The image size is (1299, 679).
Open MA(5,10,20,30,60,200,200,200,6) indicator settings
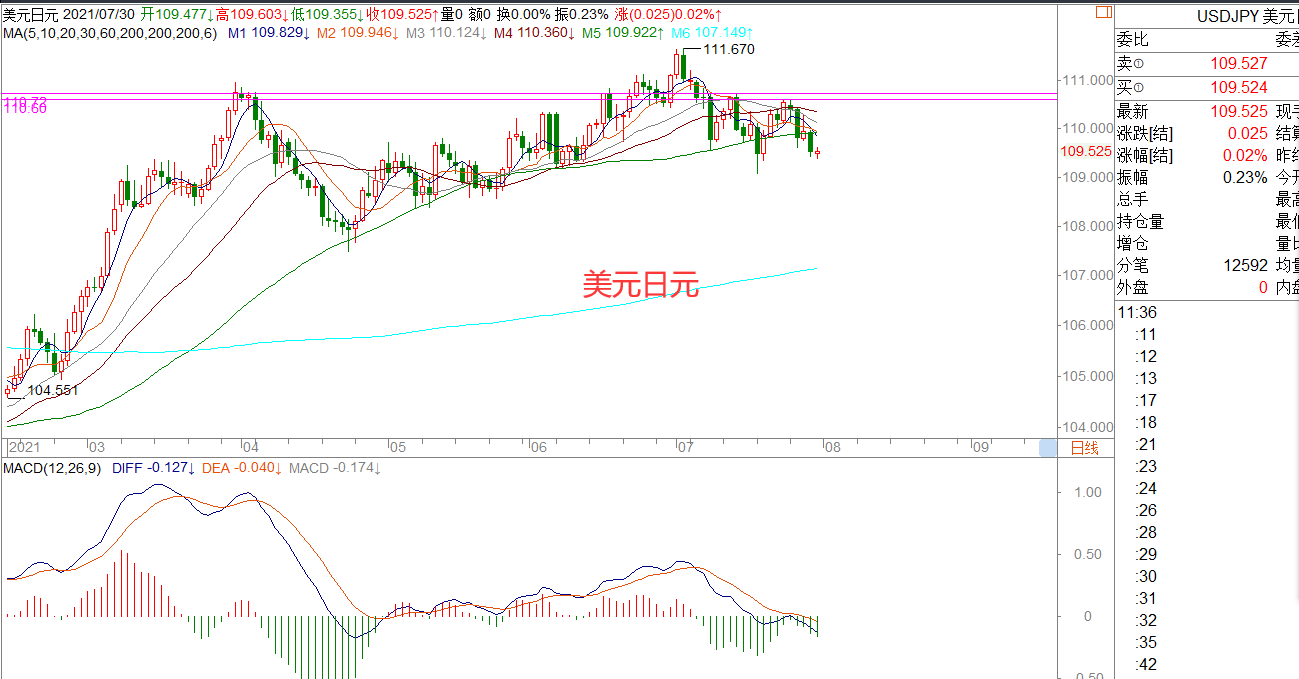point(109,33)
